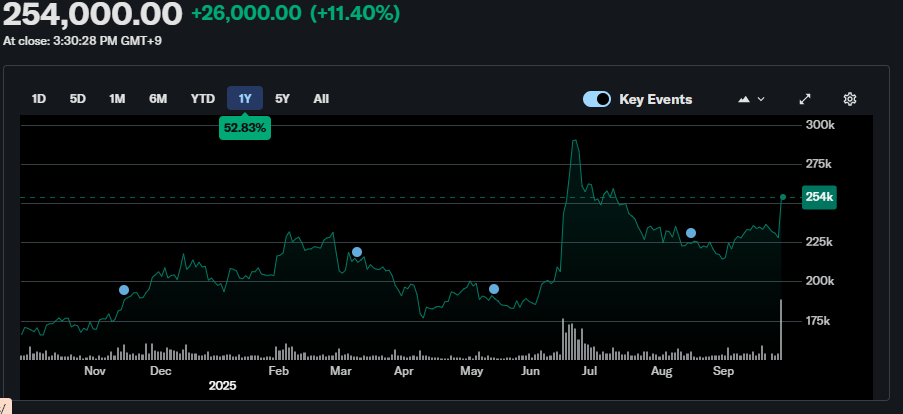The height and width of the screenshot is (414, 903).
Task: Select the 1Y time range
Action: [245, 98]
